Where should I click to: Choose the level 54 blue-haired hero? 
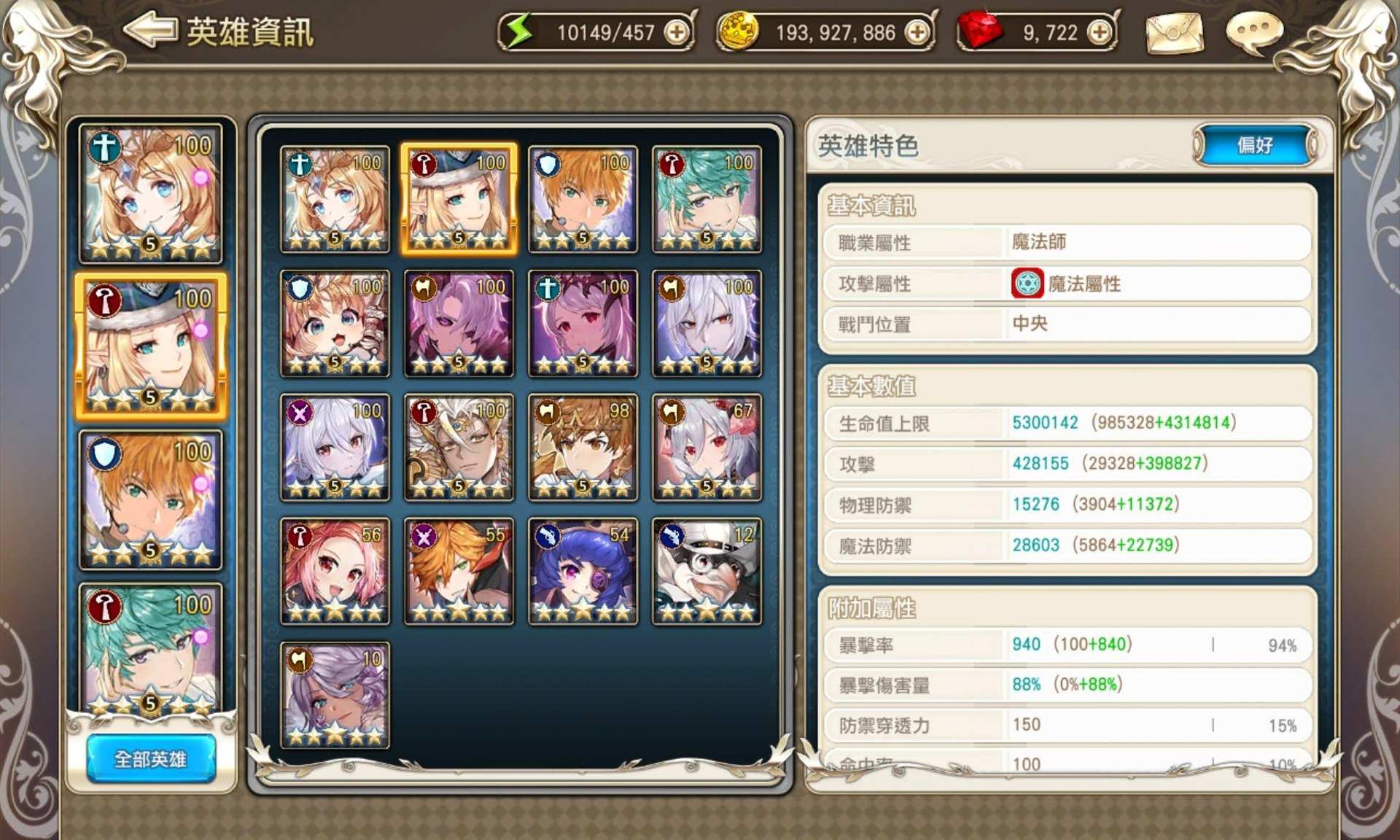(x=583, y=572)
